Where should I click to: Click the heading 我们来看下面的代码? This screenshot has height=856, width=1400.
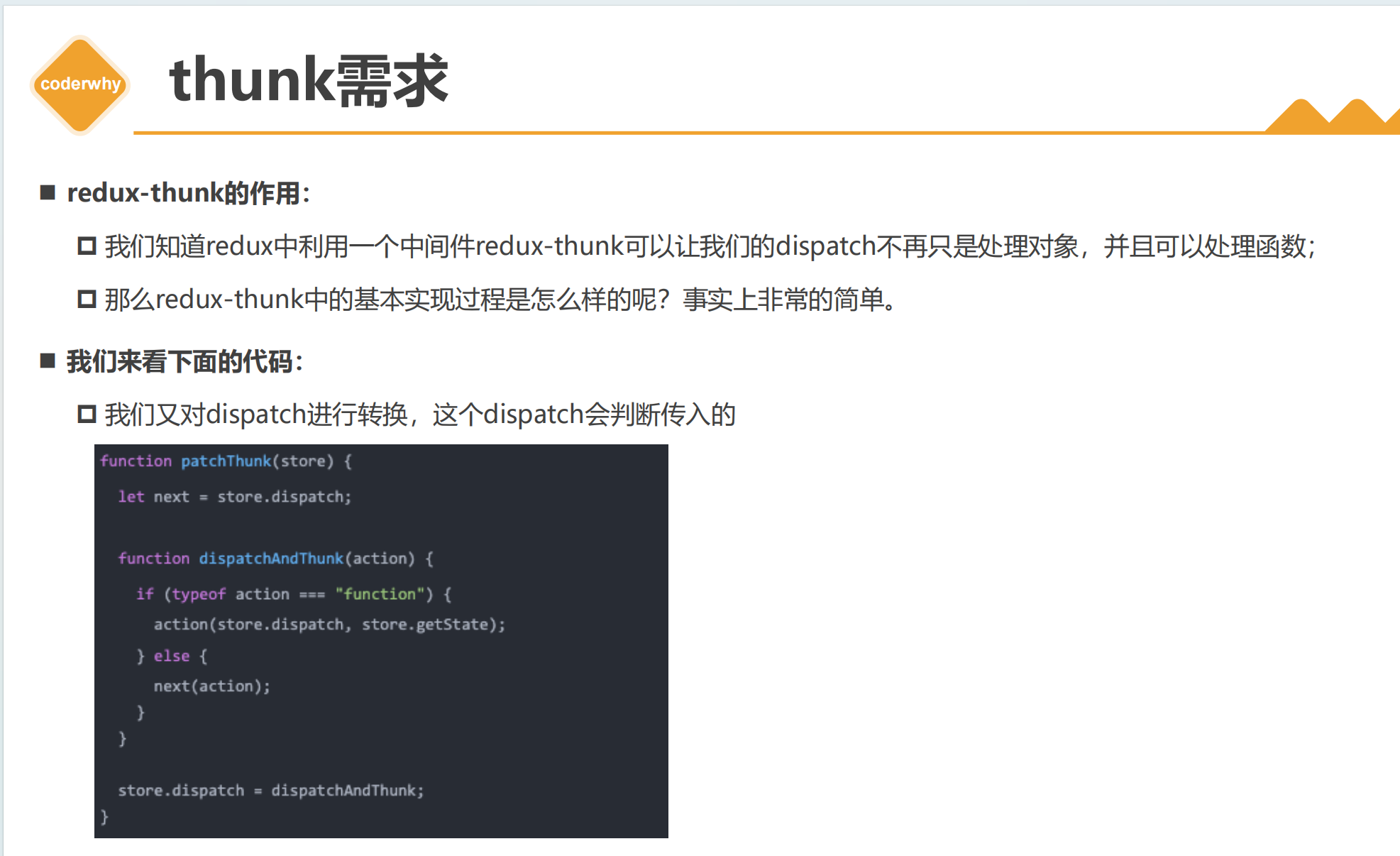pos(184,362)
